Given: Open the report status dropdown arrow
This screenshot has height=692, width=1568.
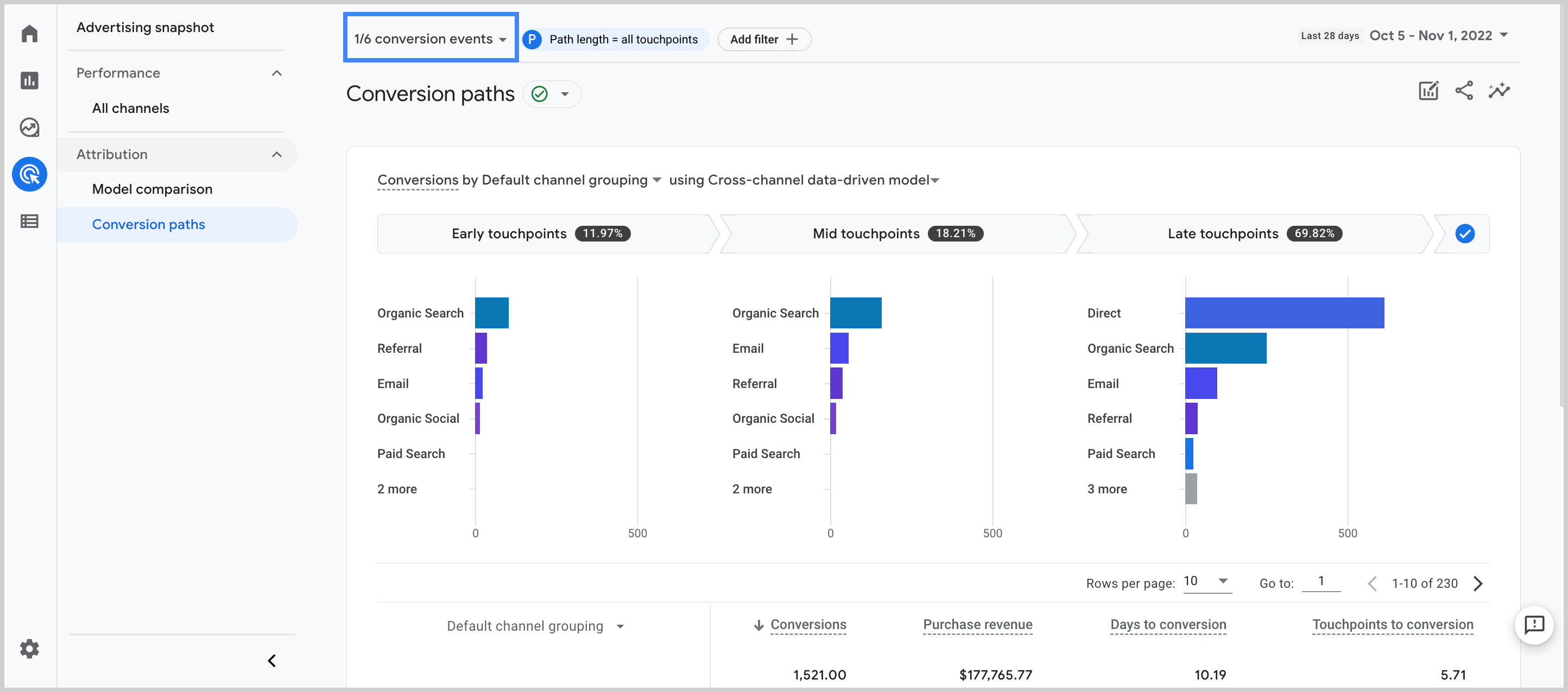Looking at the screenshot, I should (565, 94).
